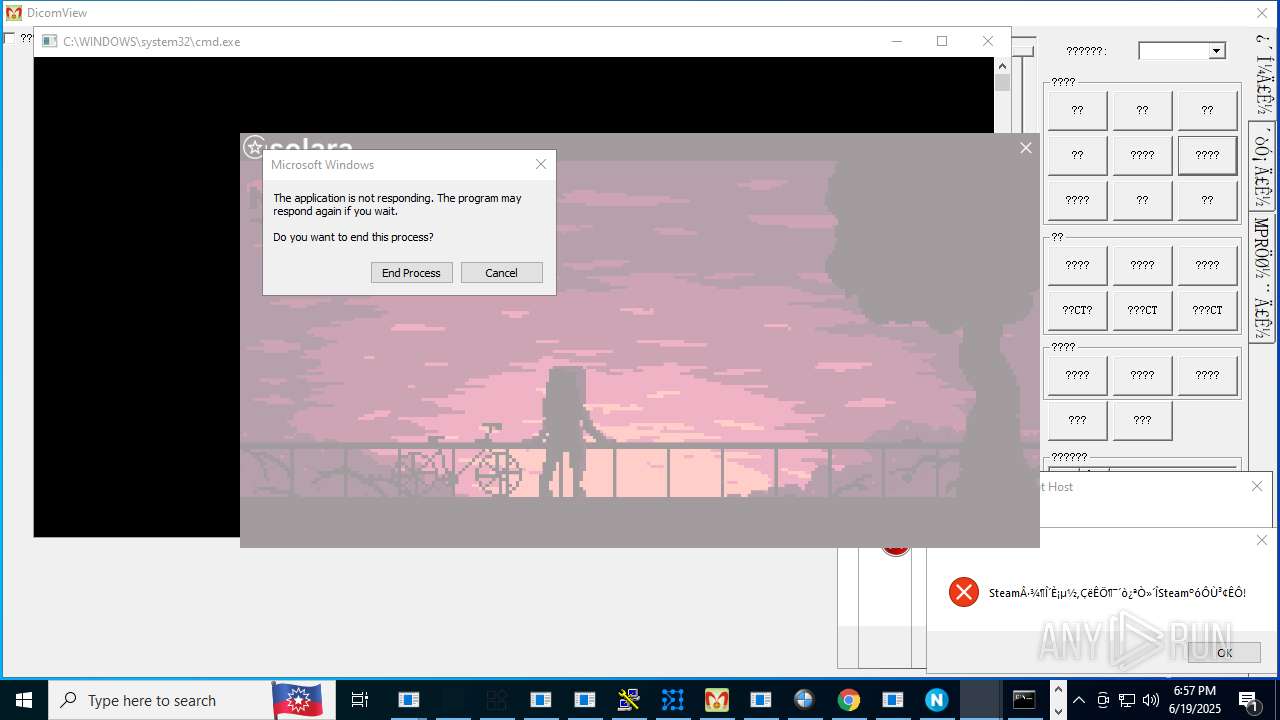Close the partially hidden Host dialog
The image size is (1280, 720).
point(1257,486)
